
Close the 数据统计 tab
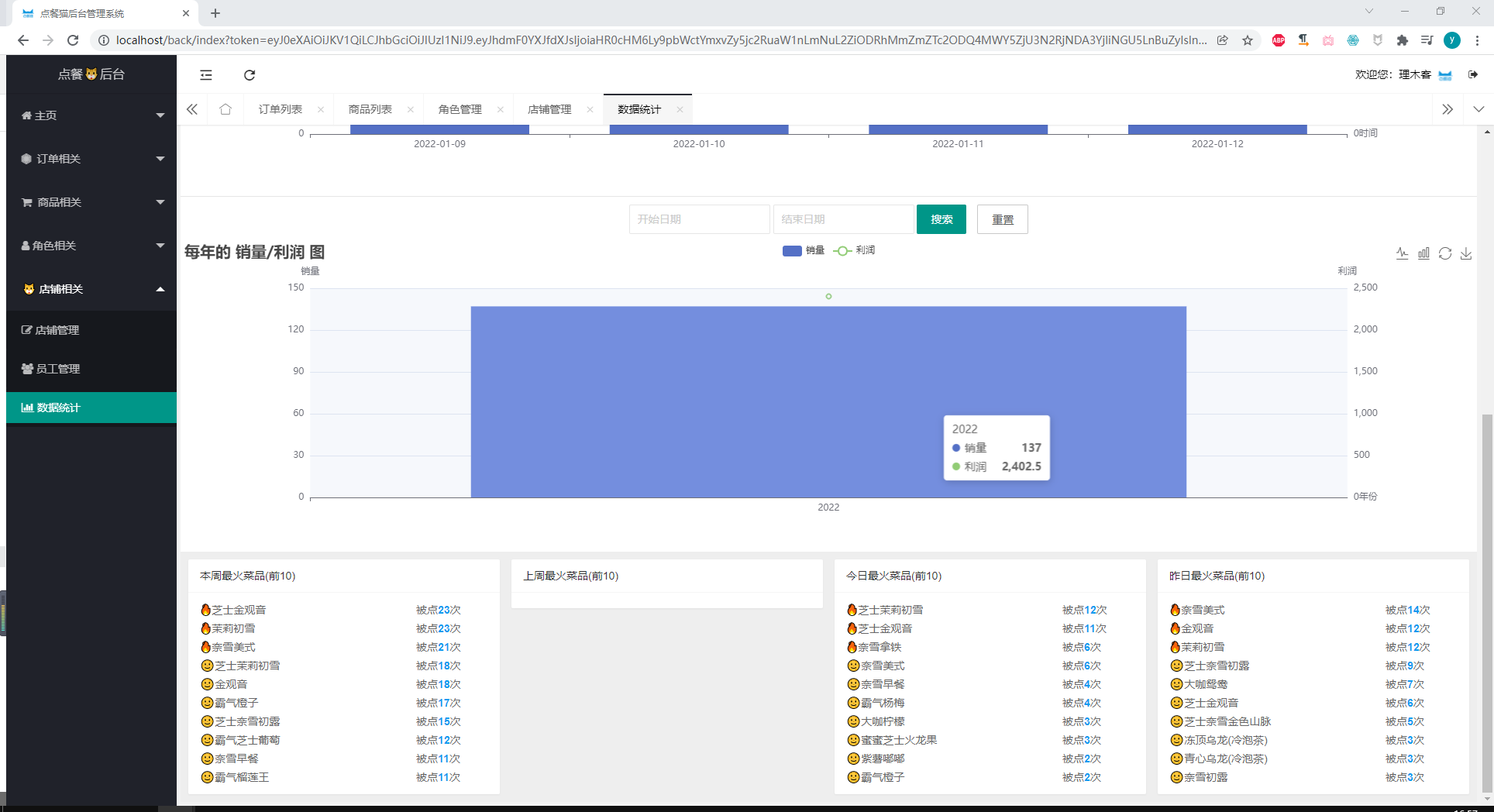pyautogui.click(x=680, y=109)
